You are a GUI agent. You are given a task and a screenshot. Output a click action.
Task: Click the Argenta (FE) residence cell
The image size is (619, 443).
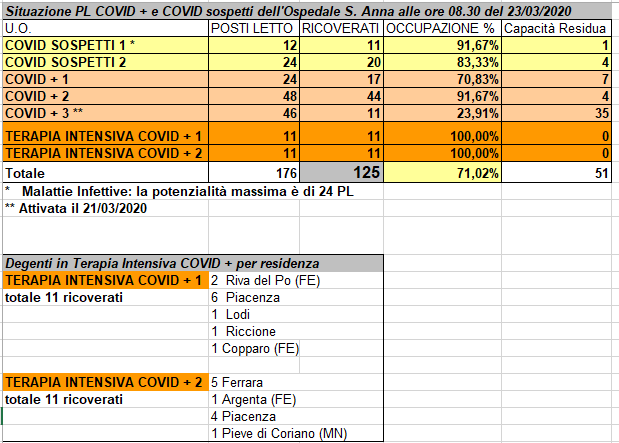click(255, 399)
